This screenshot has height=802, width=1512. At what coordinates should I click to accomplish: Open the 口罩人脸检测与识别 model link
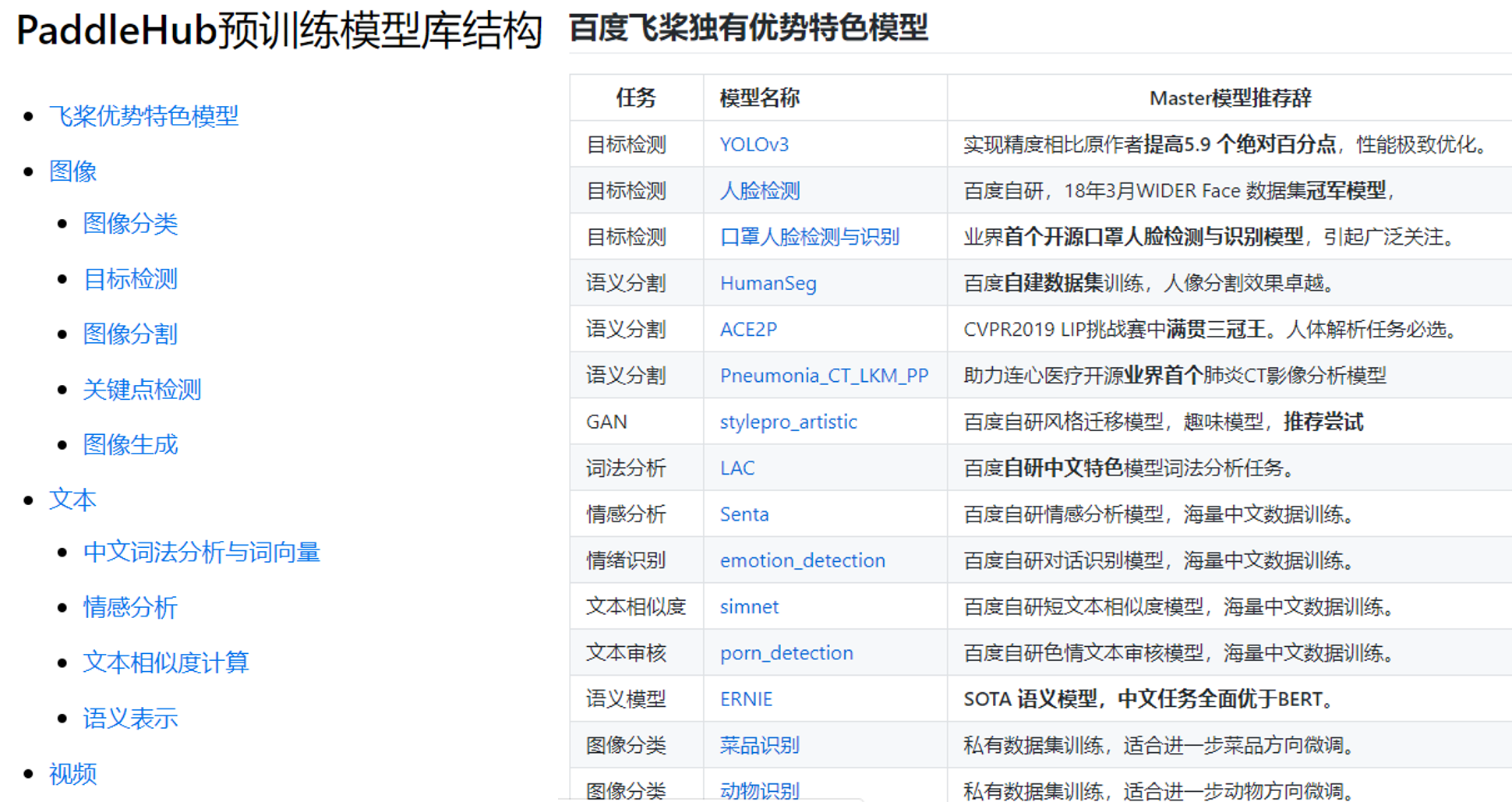(x=809, y=237)
